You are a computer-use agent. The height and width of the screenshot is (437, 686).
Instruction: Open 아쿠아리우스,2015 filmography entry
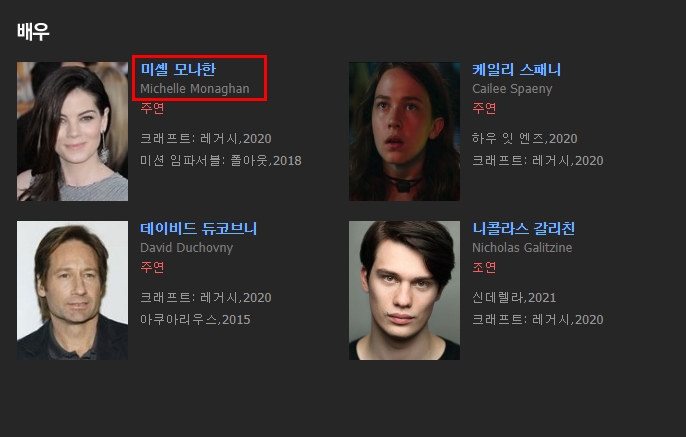click(196, 319)
